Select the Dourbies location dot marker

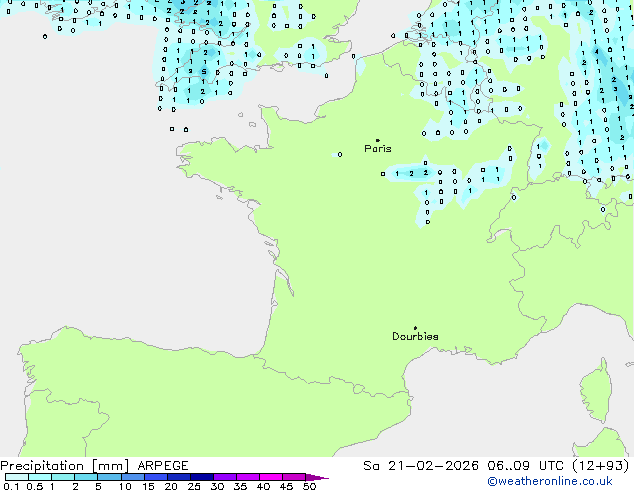tap(415, 328)
